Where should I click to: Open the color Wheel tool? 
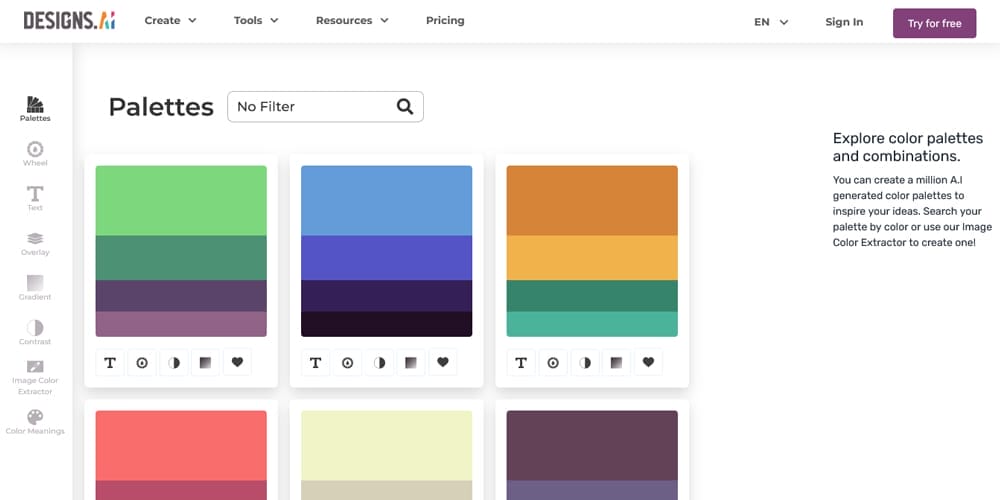coord(35,154)
